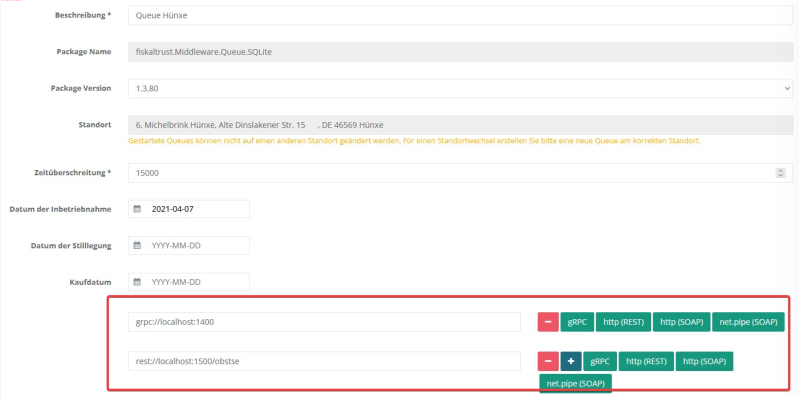800x403 pixels.
Task: Click http (REST) button in grpc row
Action: (623, 322)
